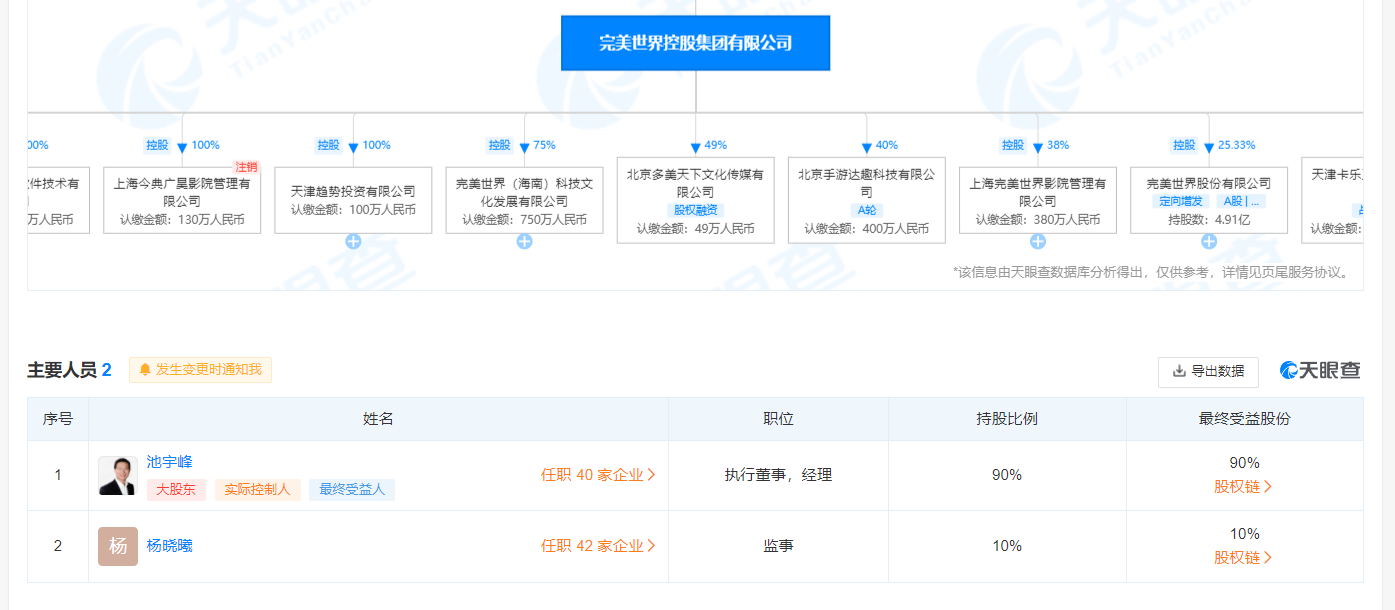Open 任职 40 家企业 link
1395x610 pixels.
pos(598,475)
